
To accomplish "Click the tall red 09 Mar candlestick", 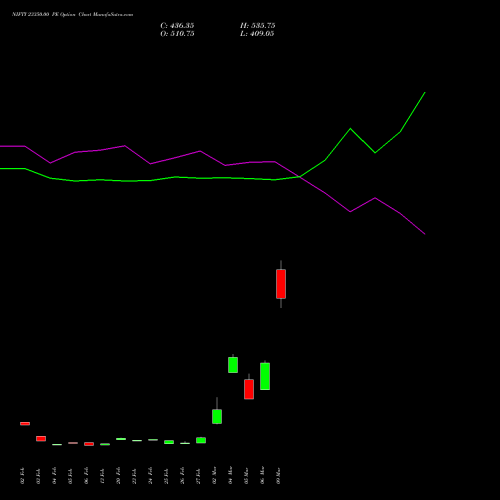I will tap(281, 284).
